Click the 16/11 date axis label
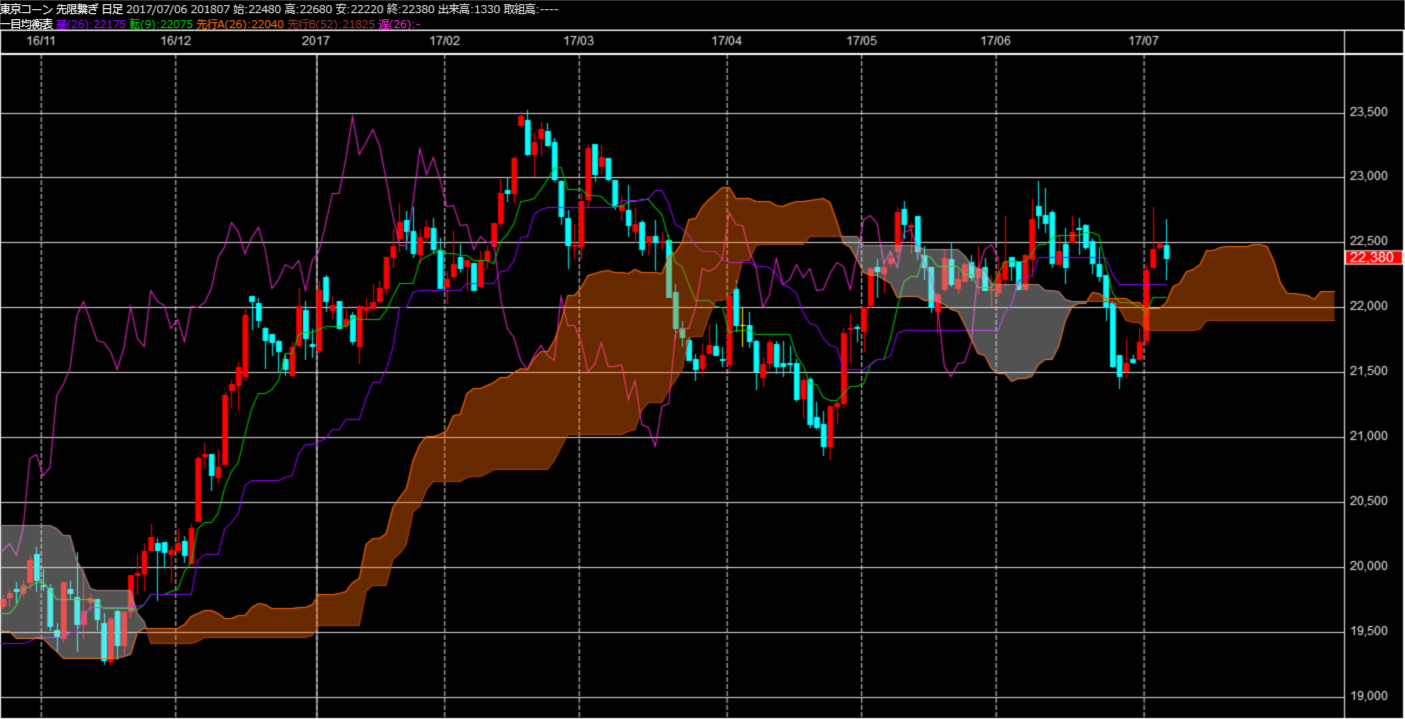Viewport: 1405px width, 719px height. coord(40,41)
